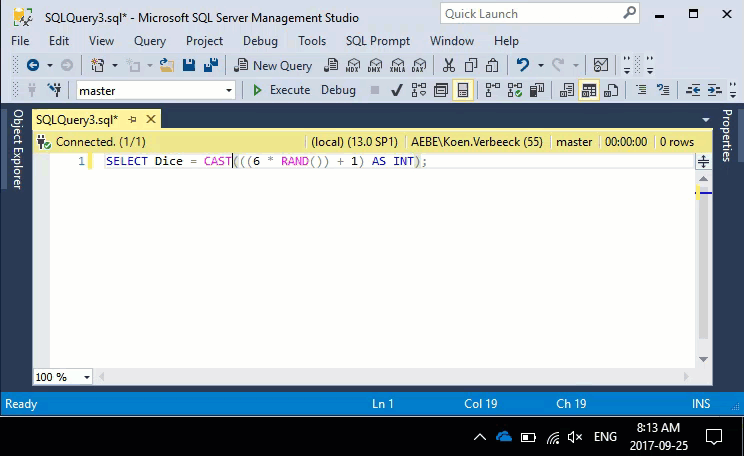Expand the New Project dropdown arrow
Viewport: 744px width, 456px height.
pos(114,65)
